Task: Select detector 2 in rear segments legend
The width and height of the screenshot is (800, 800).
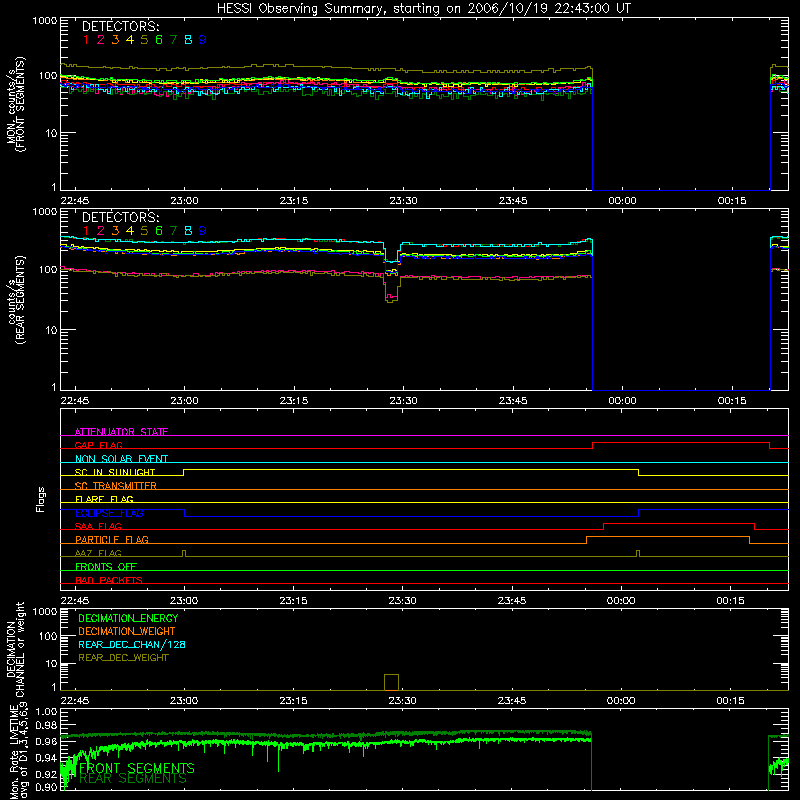Action: click(101, 231)
